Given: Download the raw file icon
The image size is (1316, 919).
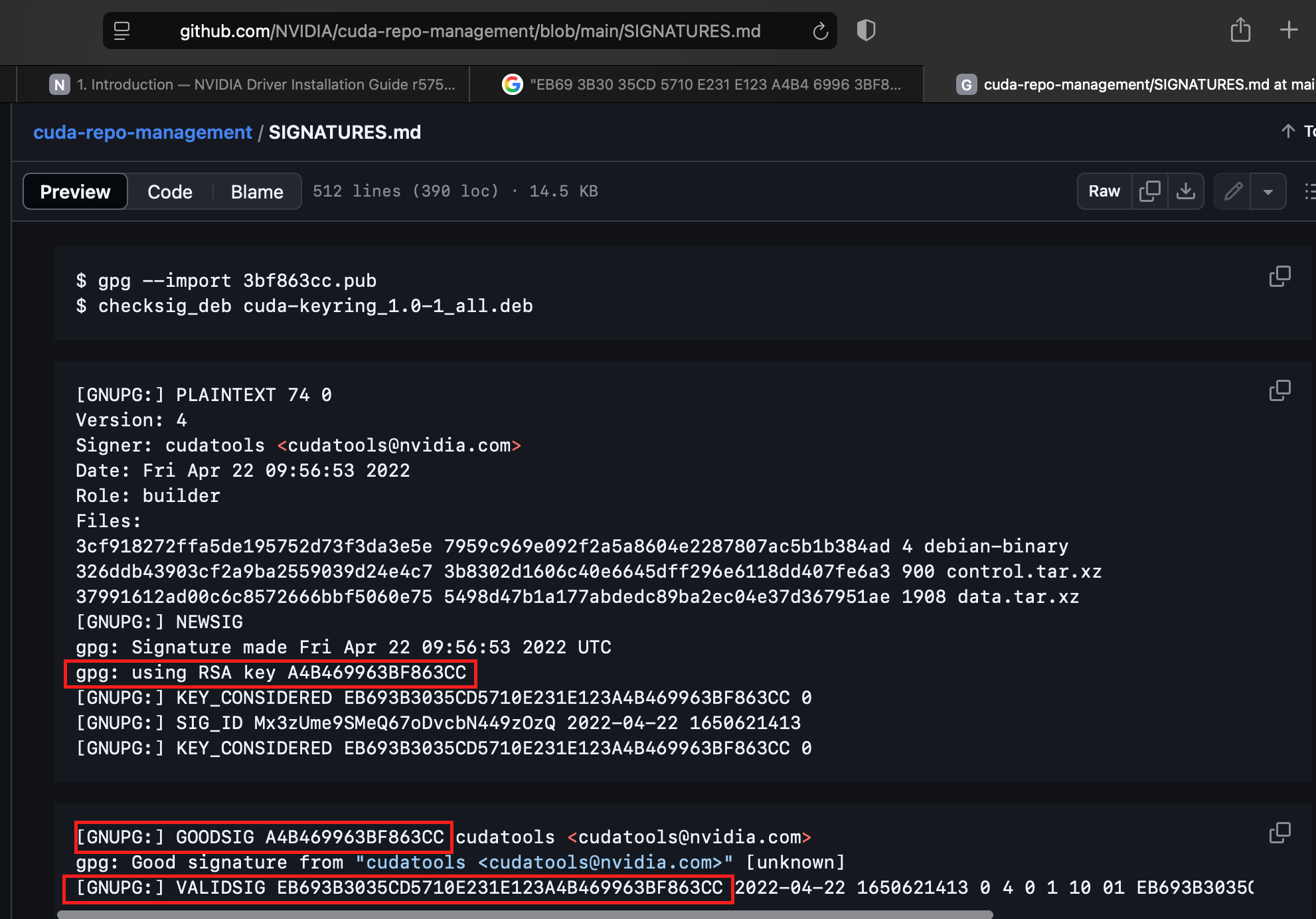Looking at the screenshot, I should tap(1185, 191).
